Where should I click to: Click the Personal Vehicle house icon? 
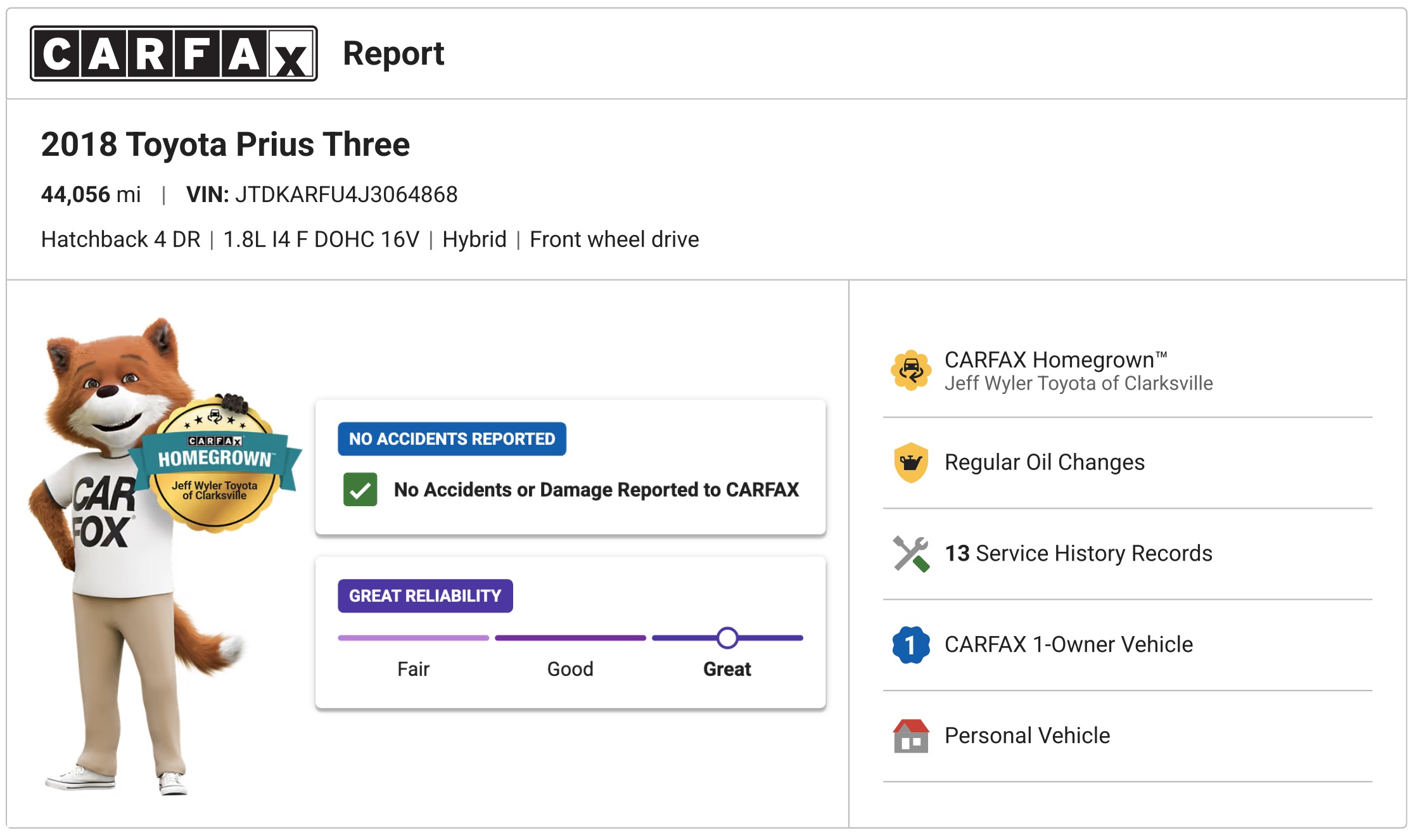point(911,736)
